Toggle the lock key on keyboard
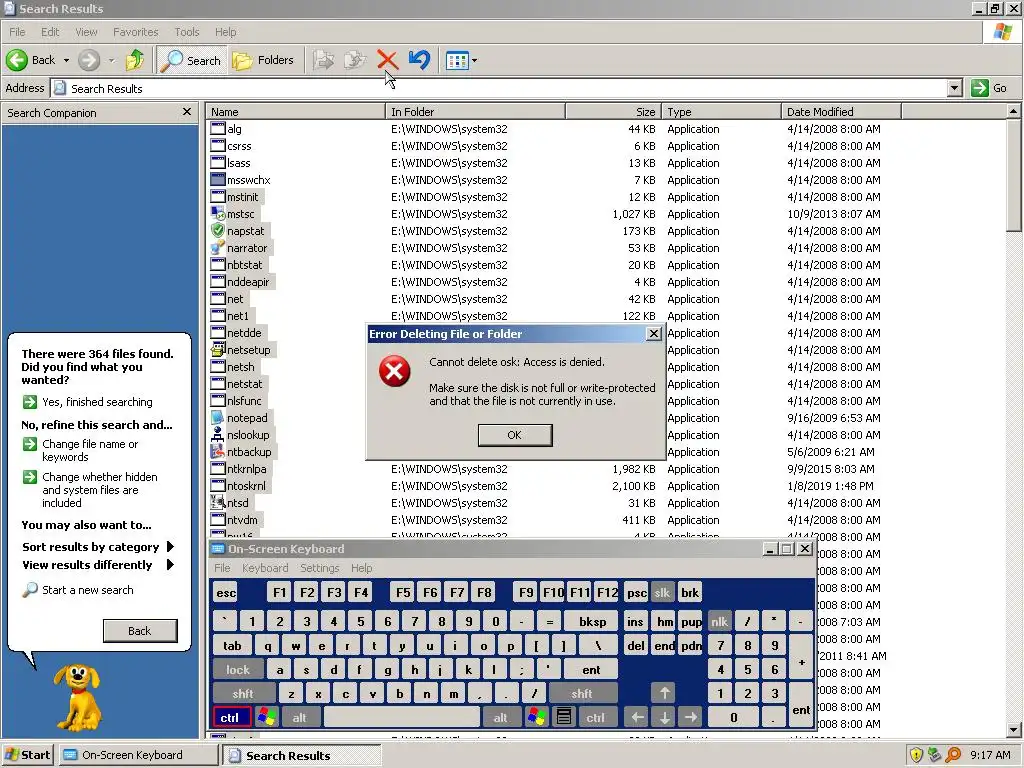Screen dimensions: 1024x768 point(238,669)
